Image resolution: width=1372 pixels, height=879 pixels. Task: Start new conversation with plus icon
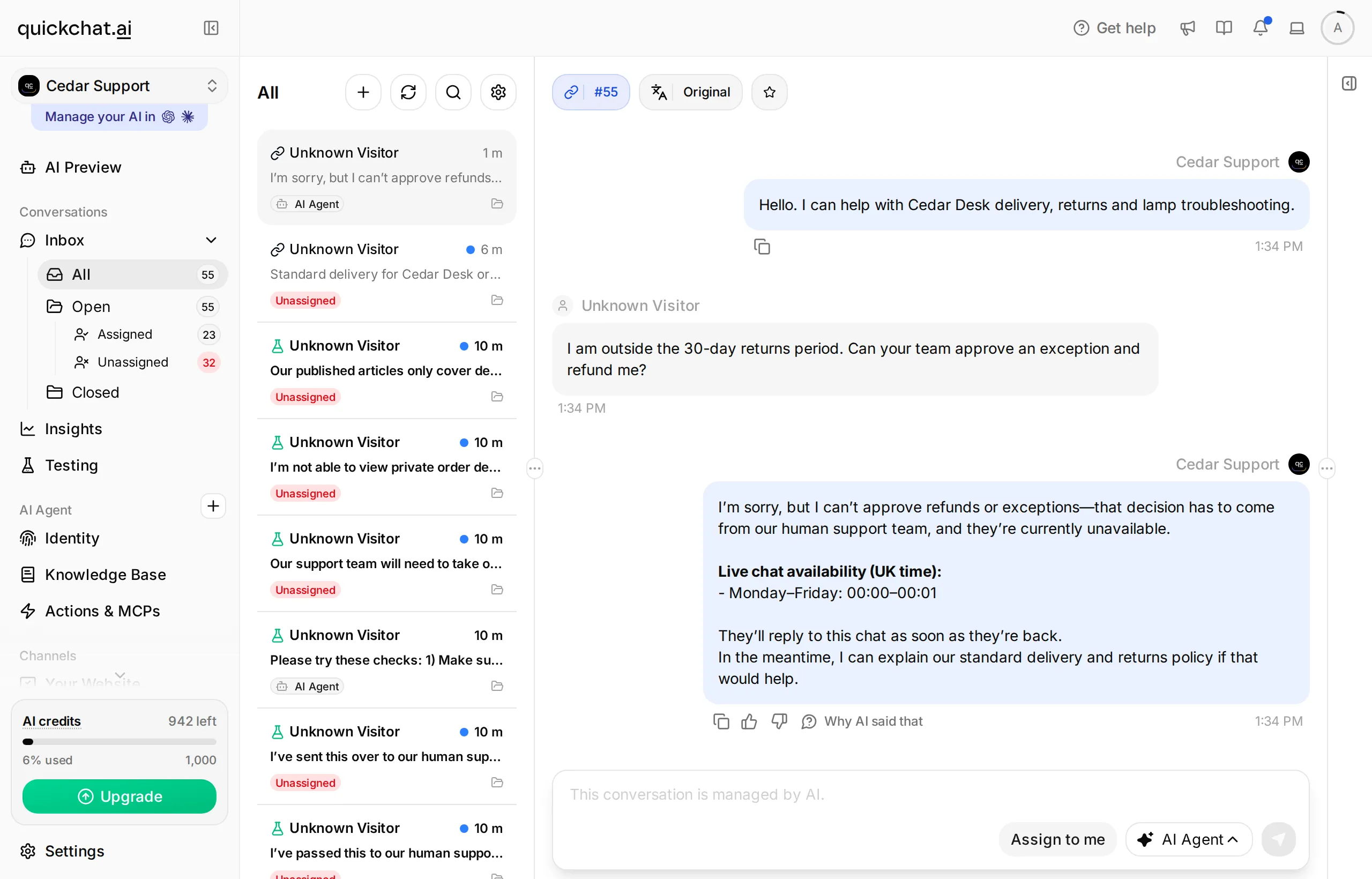[x=363, y=92]
